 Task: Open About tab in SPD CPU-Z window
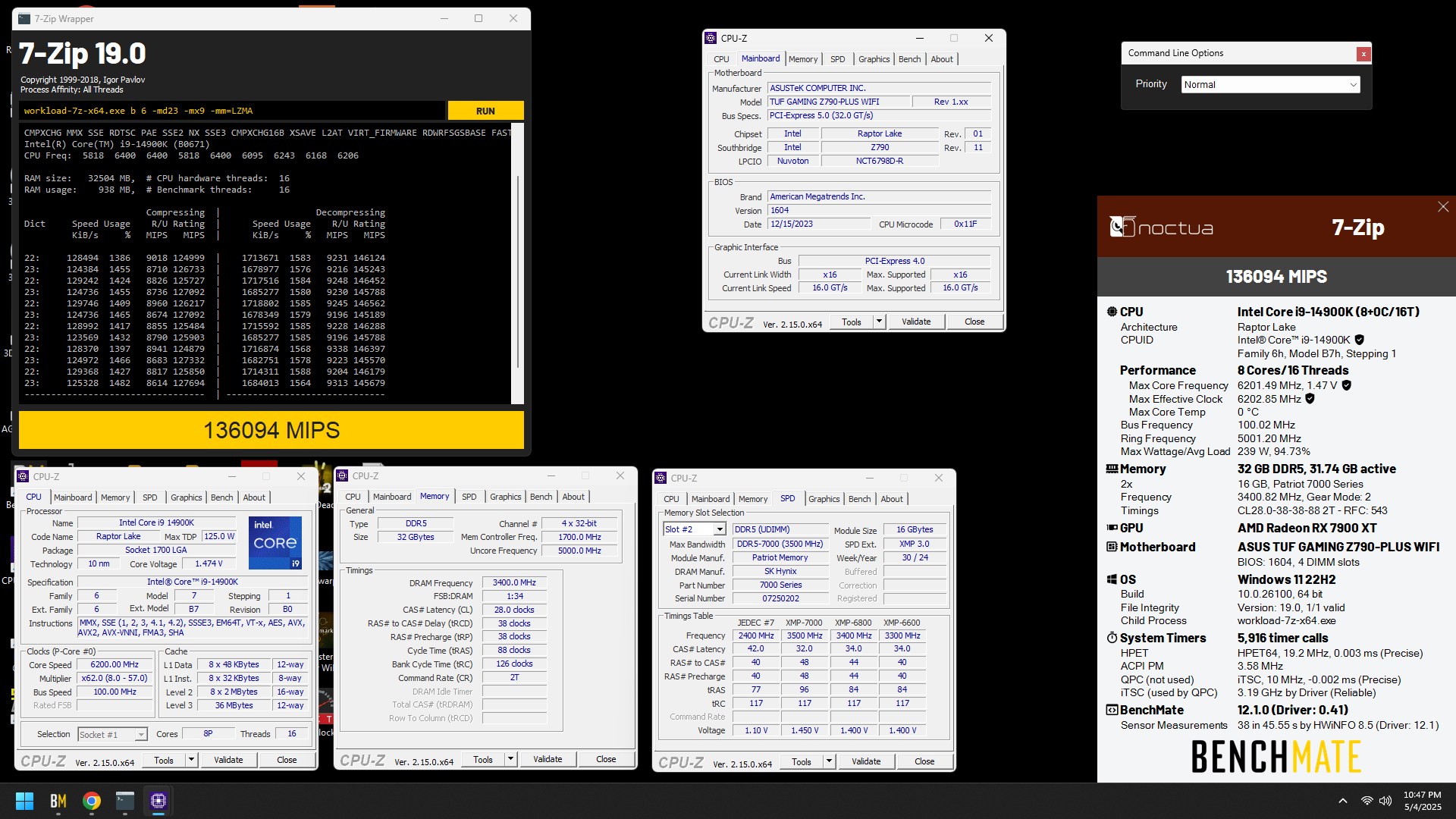click(891, 499)
